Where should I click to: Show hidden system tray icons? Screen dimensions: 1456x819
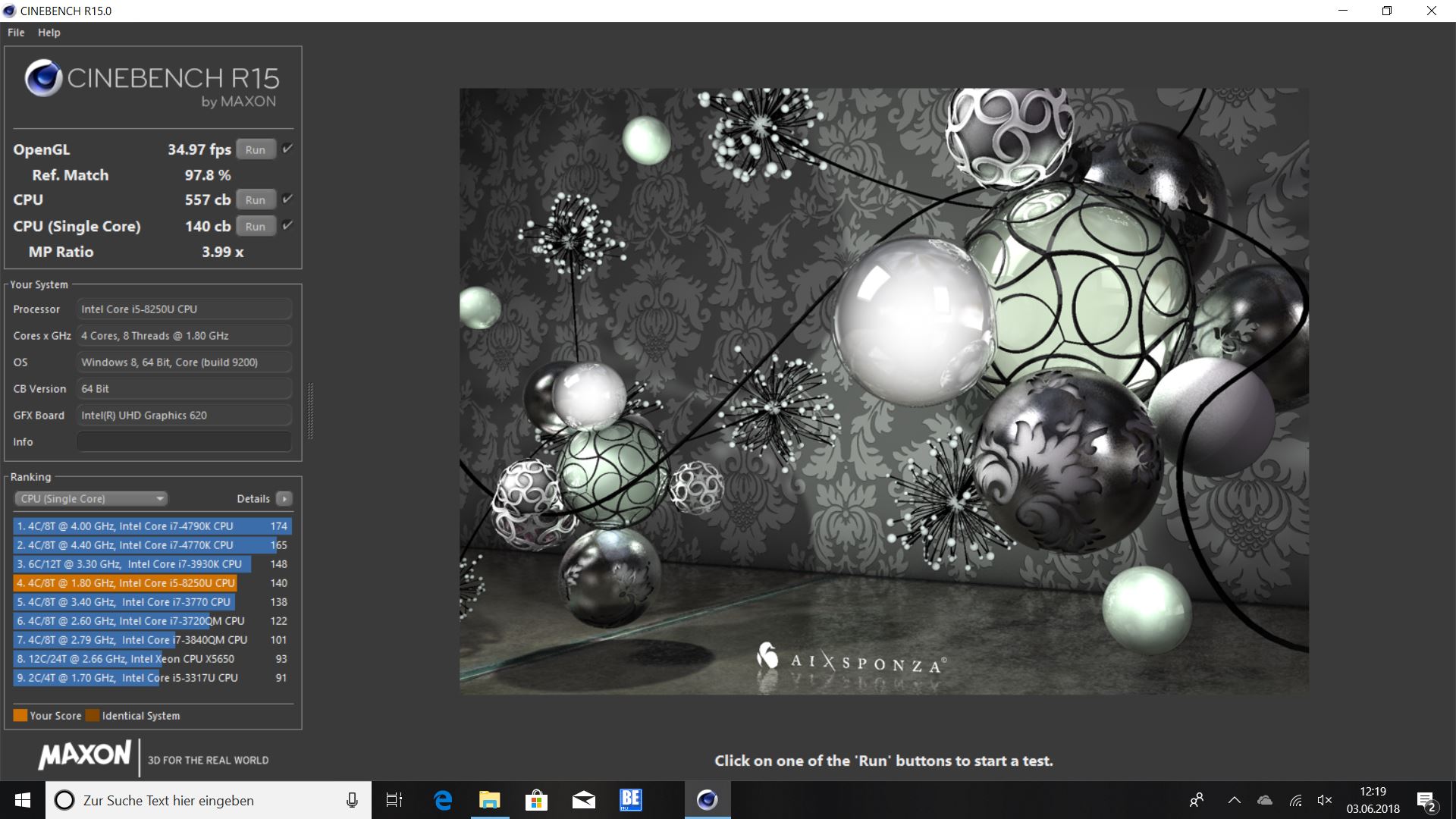[x=1234, y=800]
